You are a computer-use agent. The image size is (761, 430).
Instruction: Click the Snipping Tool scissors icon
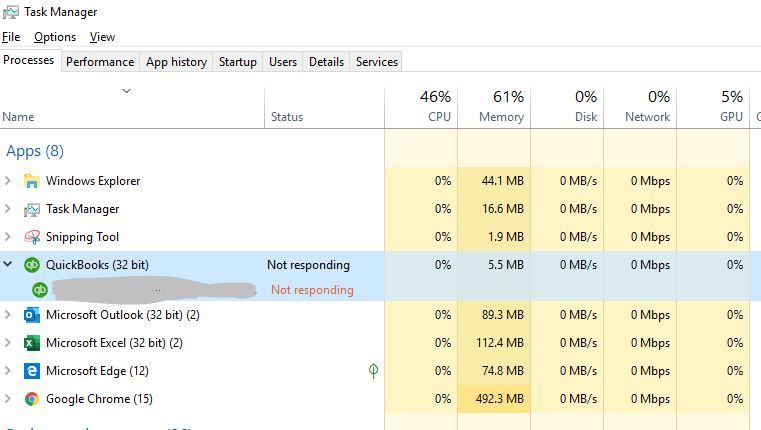tap(31, 237)
